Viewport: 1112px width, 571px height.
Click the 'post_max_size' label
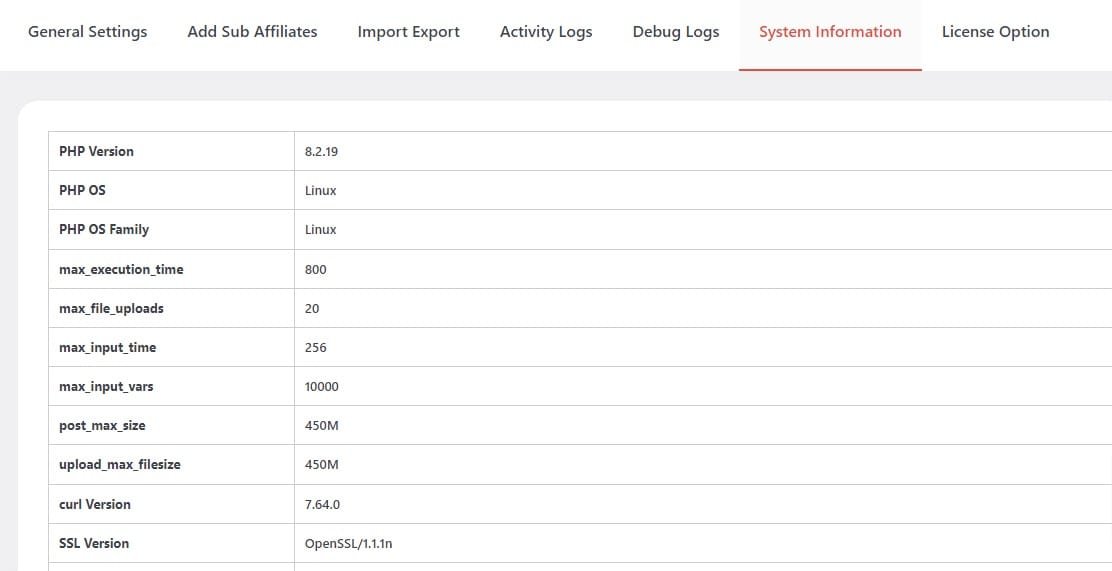click(102, 426)
